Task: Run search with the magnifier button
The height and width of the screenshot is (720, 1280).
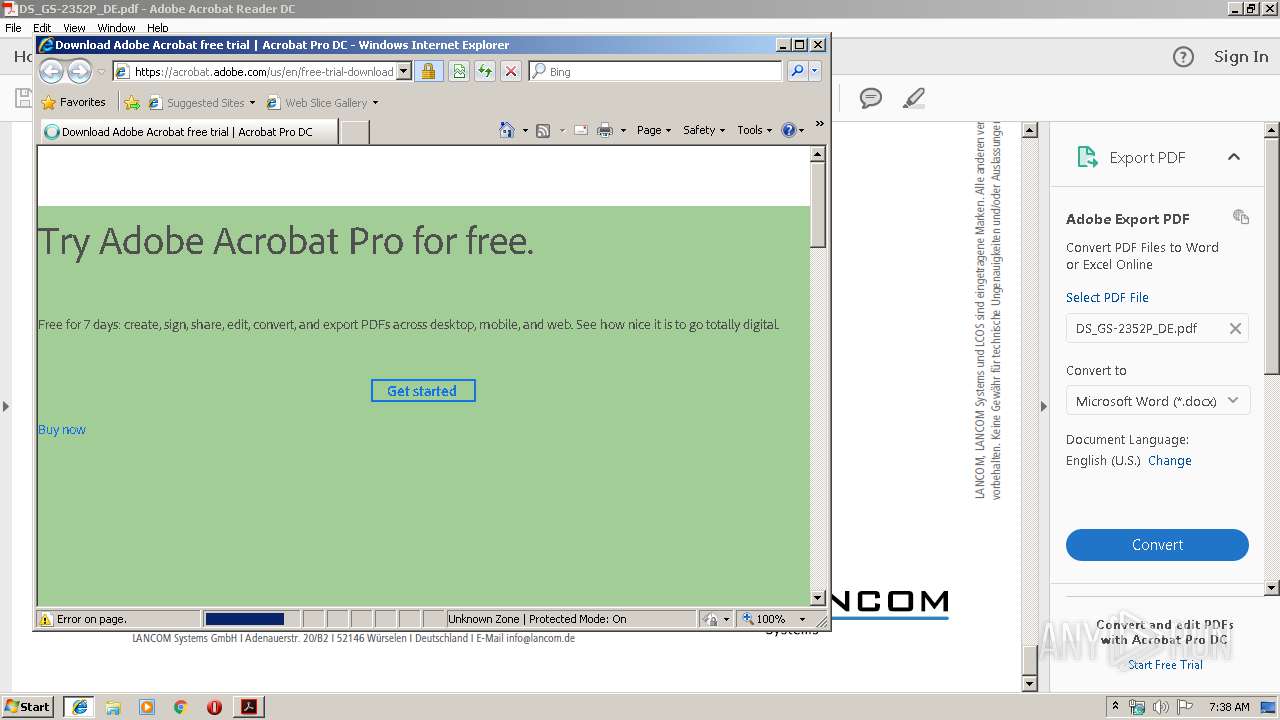Action: click(x=797, y=72)
